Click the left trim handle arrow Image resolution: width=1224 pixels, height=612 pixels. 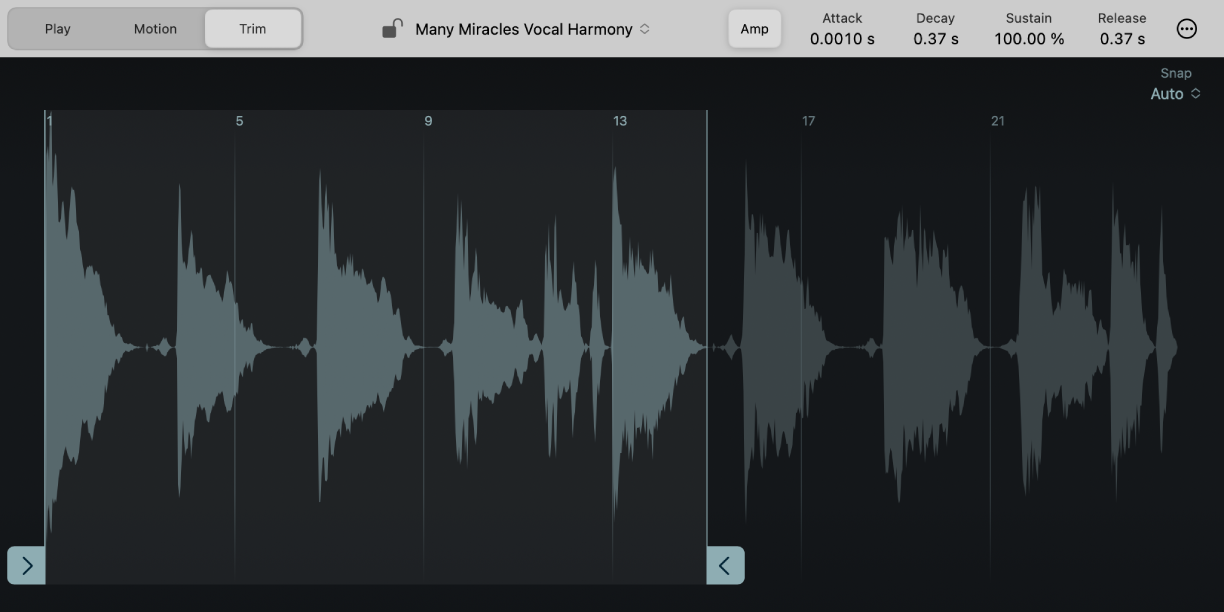click(x=26, y=565)
